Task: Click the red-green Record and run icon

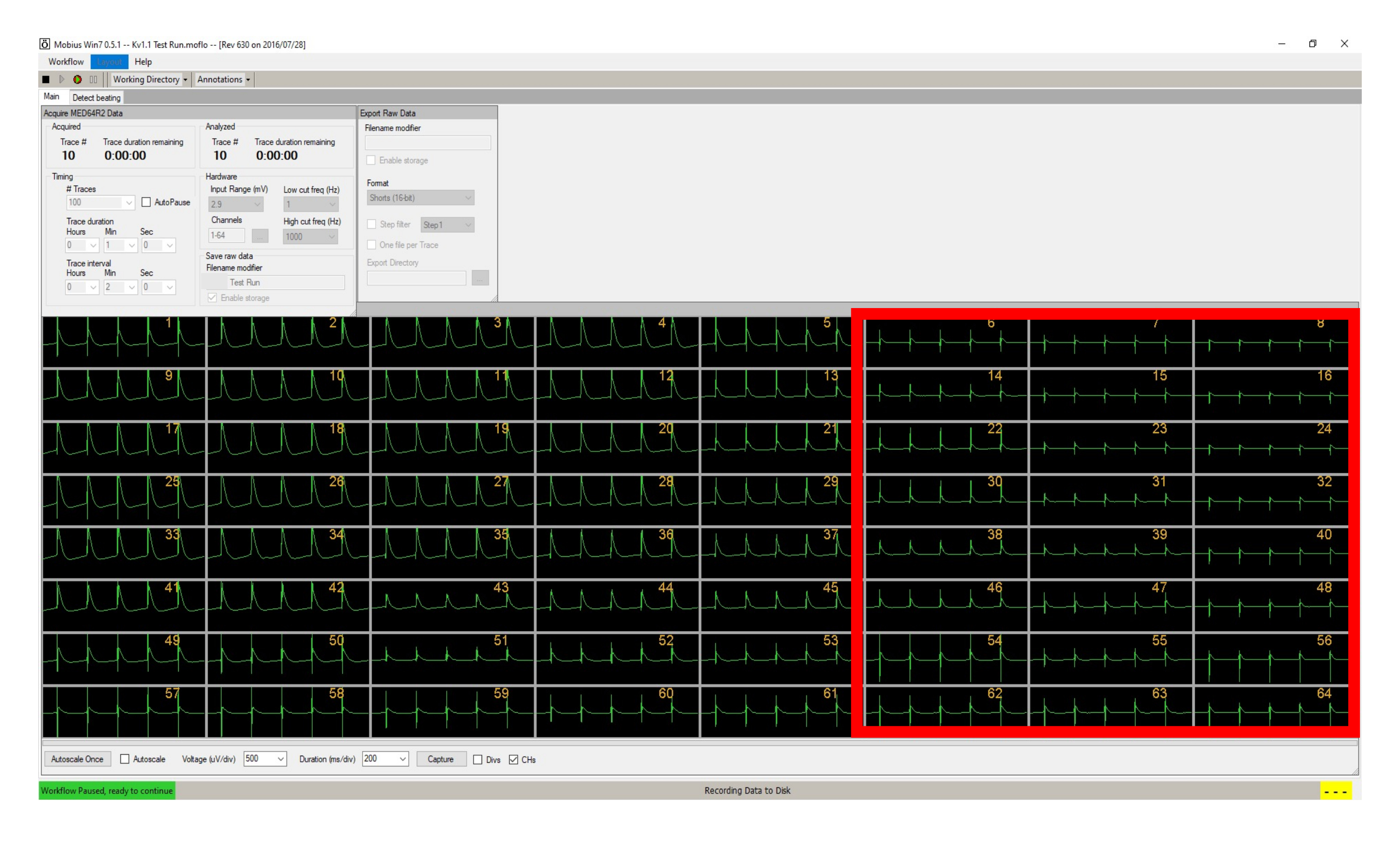Action: tap(78, 79)
